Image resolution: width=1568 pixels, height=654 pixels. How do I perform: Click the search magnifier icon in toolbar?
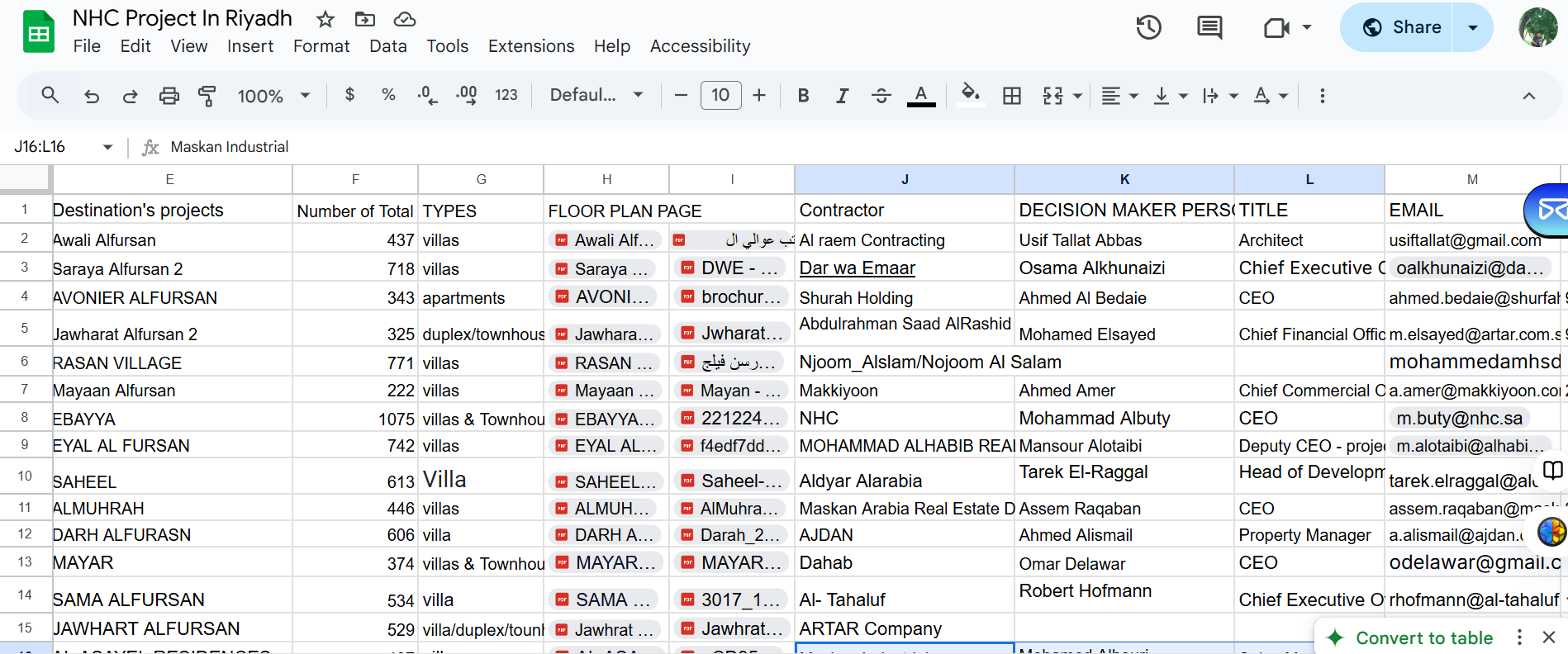[x=50, y=96]
